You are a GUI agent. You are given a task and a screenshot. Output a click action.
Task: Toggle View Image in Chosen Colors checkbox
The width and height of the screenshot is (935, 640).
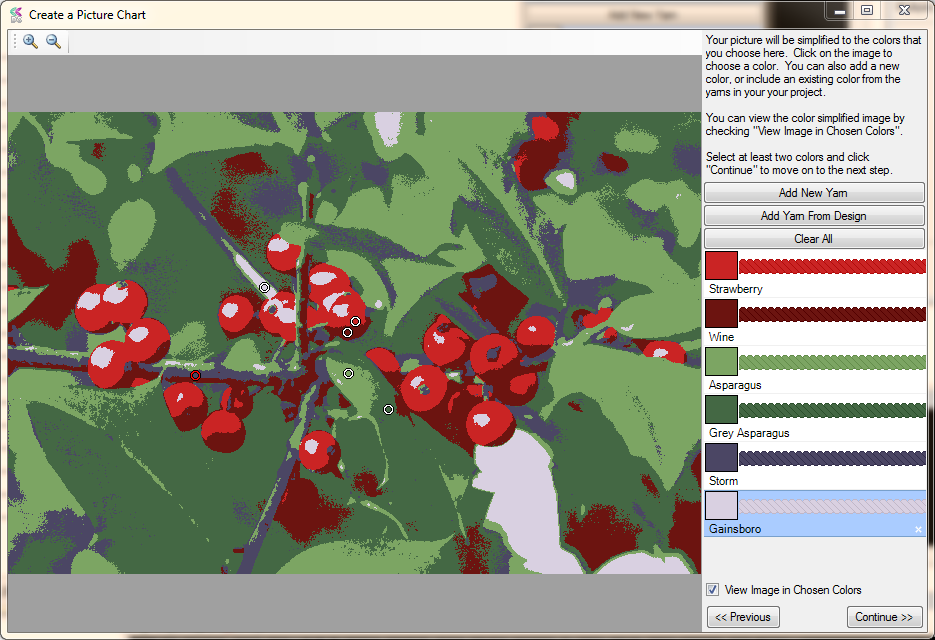(x=713, y=590)
